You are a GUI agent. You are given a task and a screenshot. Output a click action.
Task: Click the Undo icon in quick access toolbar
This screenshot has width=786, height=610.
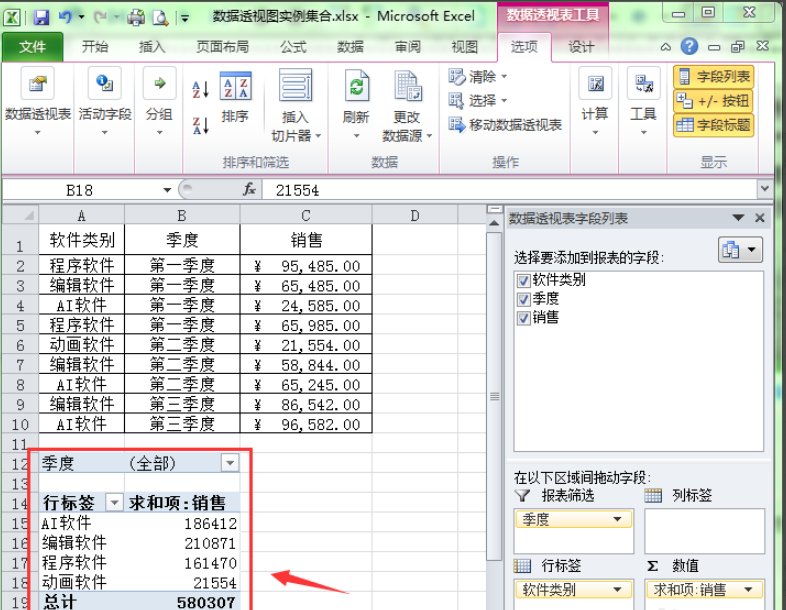66,18
